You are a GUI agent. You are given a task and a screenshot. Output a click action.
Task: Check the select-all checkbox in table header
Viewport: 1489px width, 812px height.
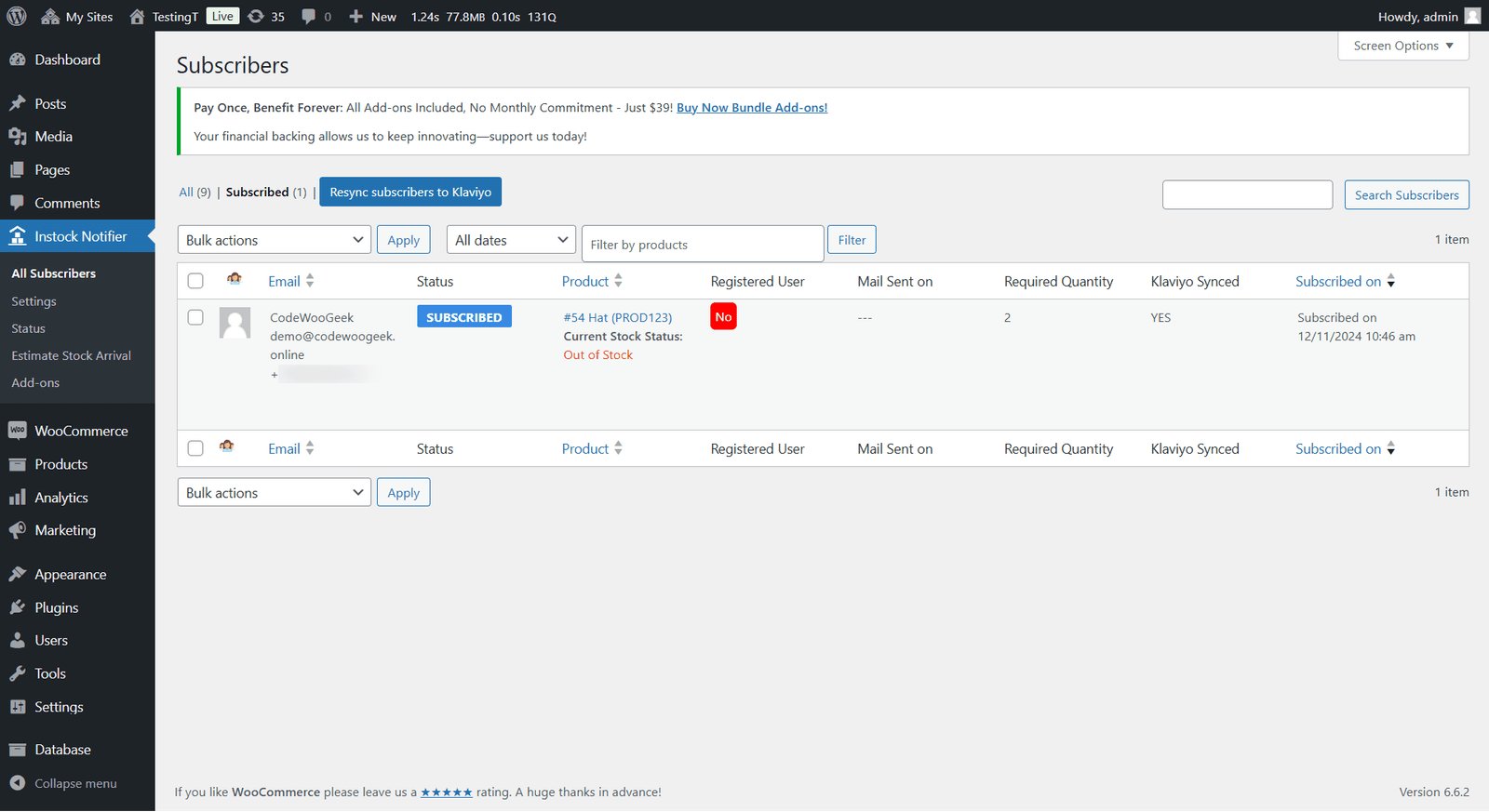coord(195,281)
